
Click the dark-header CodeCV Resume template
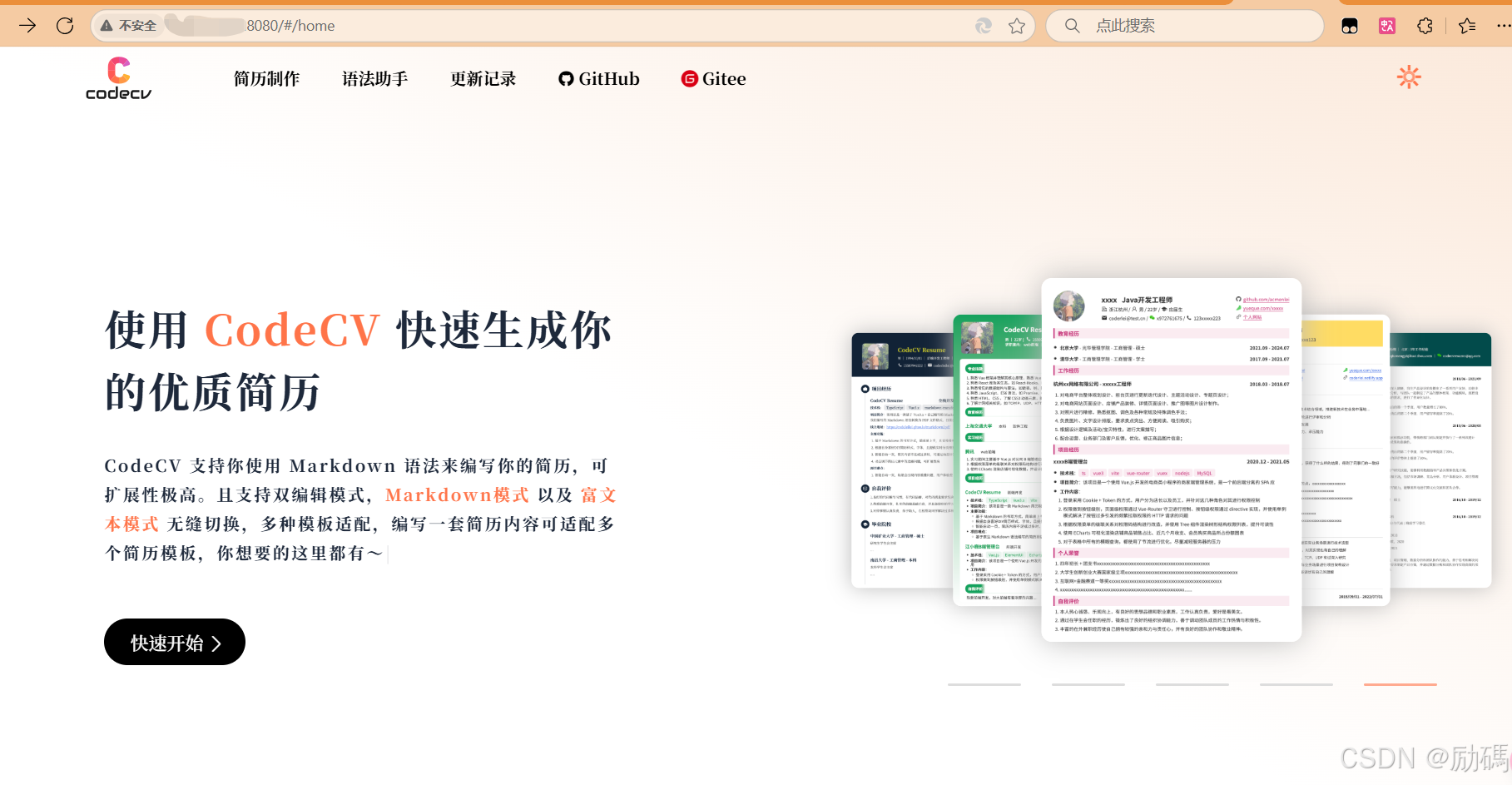point(902,460)
